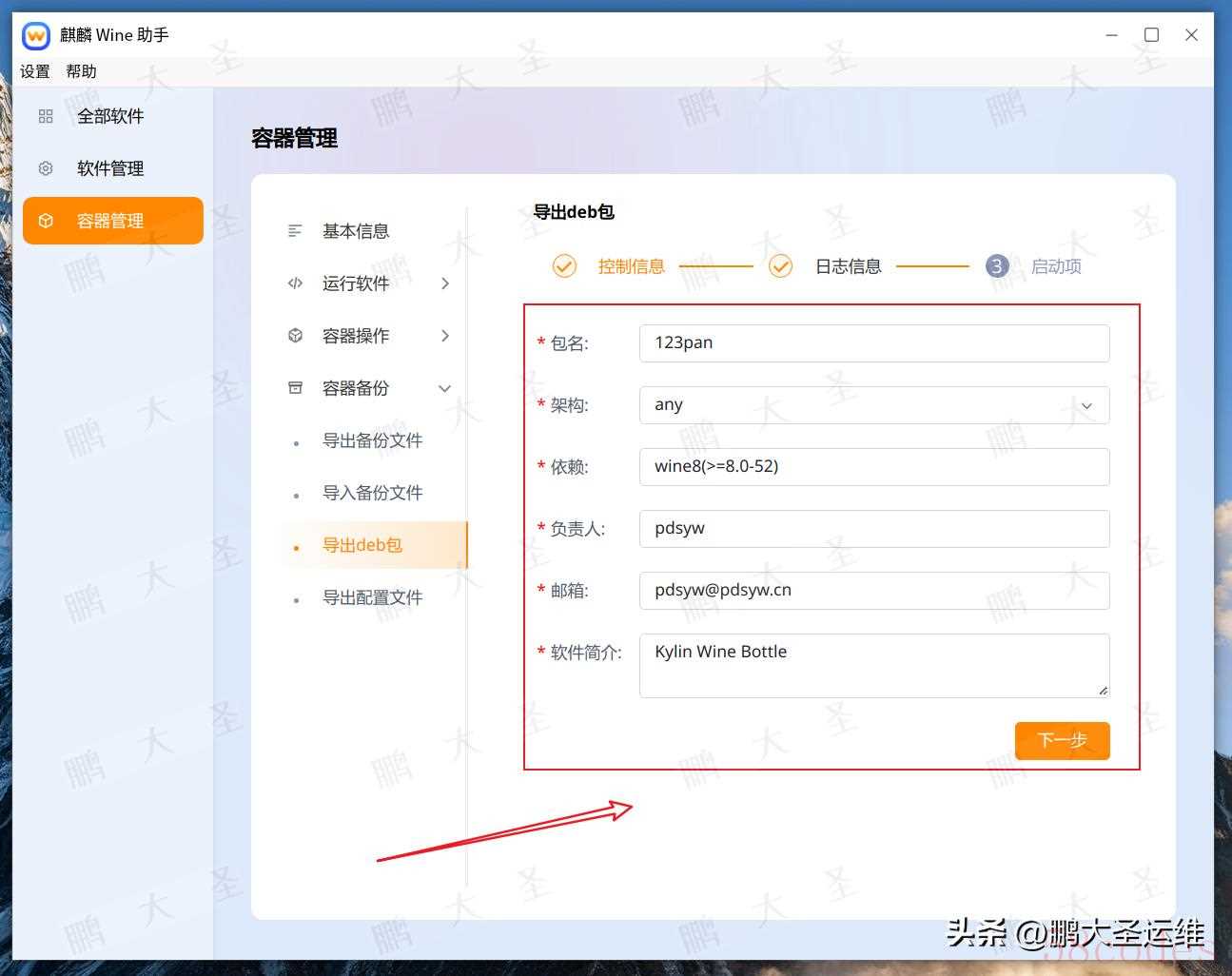Click the 容器管理 cube icon
1232x976 pixels.
click(x=46, y=221)
